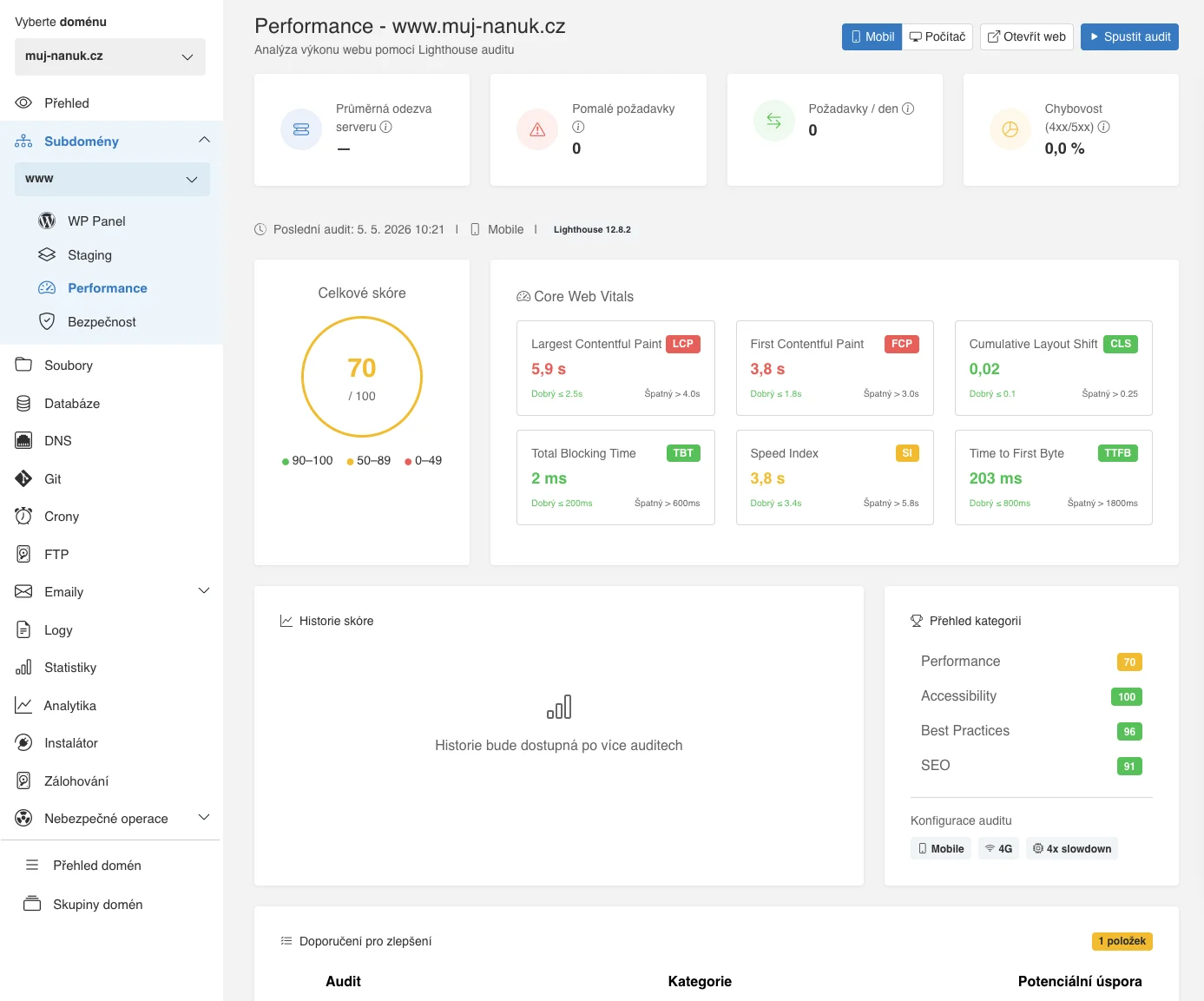Click the Skupiny domén stack icon
This screenshot has width=1204, height=1001.
point(32,905)
